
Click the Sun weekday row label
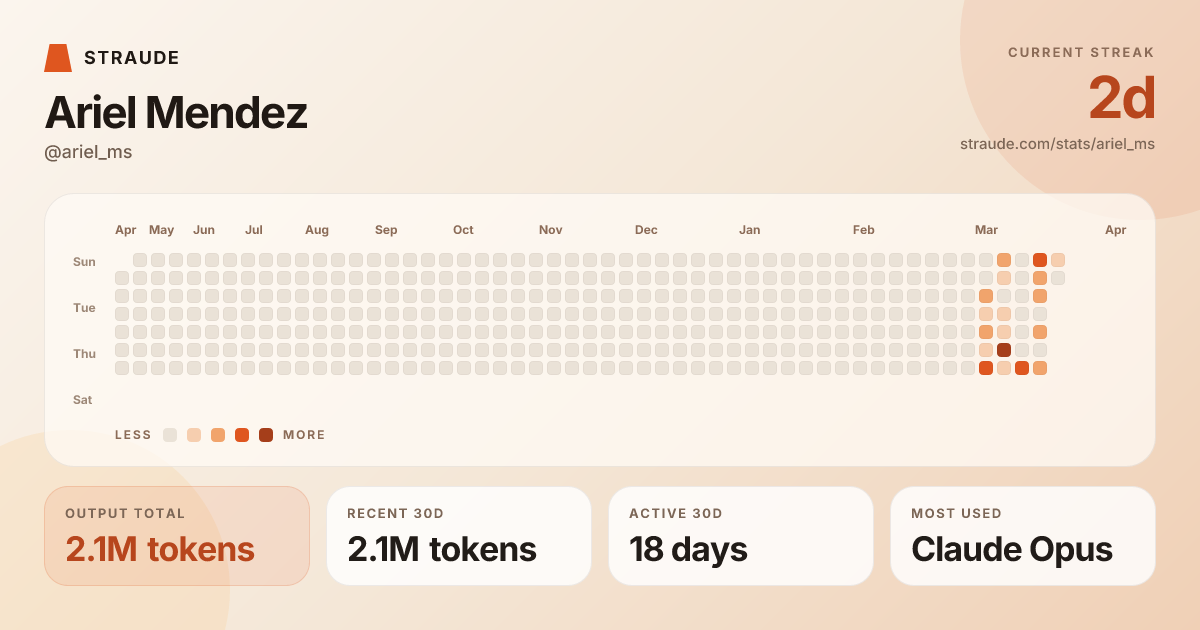click(84, 262)
